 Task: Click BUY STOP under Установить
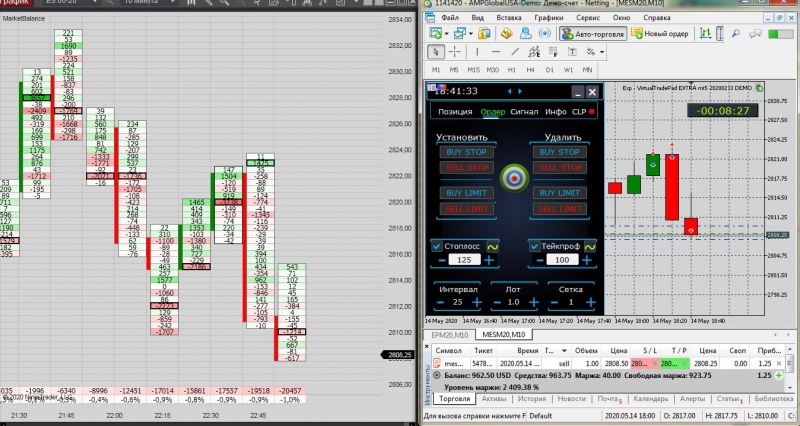[466, 152]
